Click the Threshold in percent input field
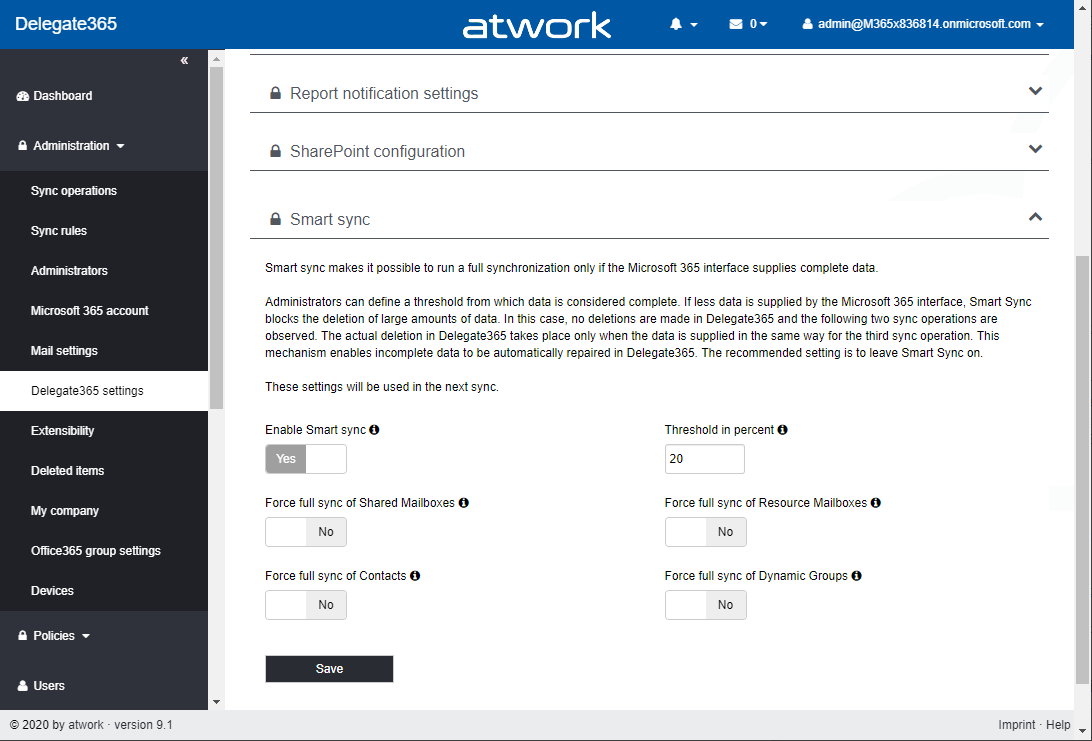 click(x=705, y=459)
